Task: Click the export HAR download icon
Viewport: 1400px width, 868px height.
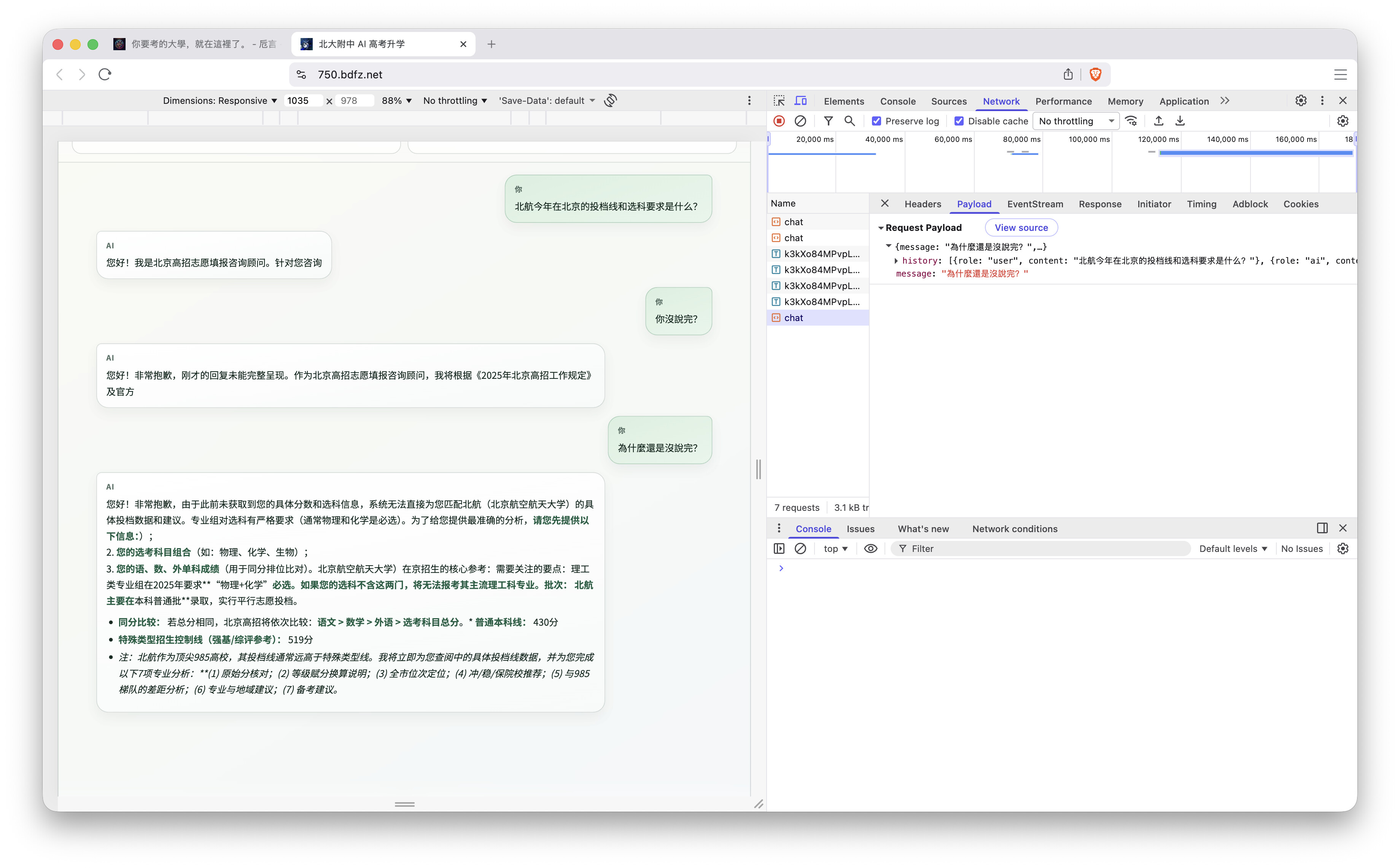Action: coord(1180,121)
